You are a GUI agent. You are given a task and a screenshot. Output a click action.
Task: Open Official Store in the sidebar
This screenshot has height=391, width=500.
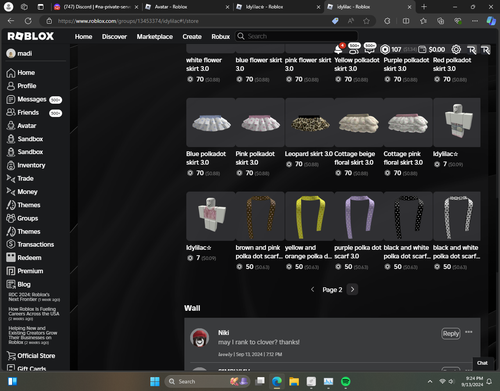coord(31,356)
